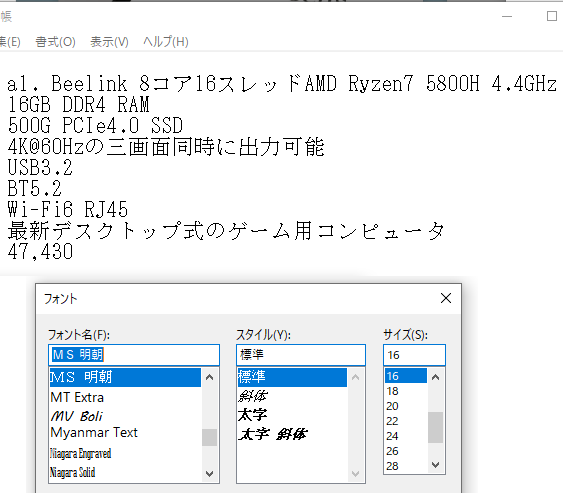Click the line 16GB DDR4 RAM
This screenshot has height=493, width=563.
click(78, 105)
